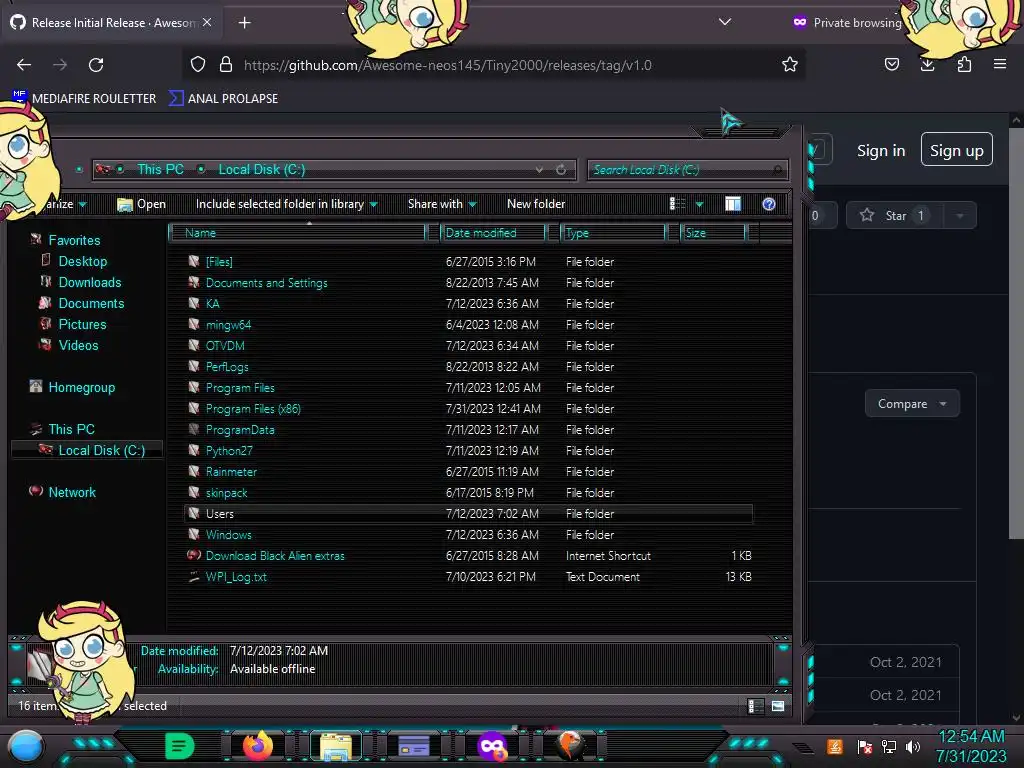Open green notes app on taskbar
The image size is (1024, 768).
179,746
